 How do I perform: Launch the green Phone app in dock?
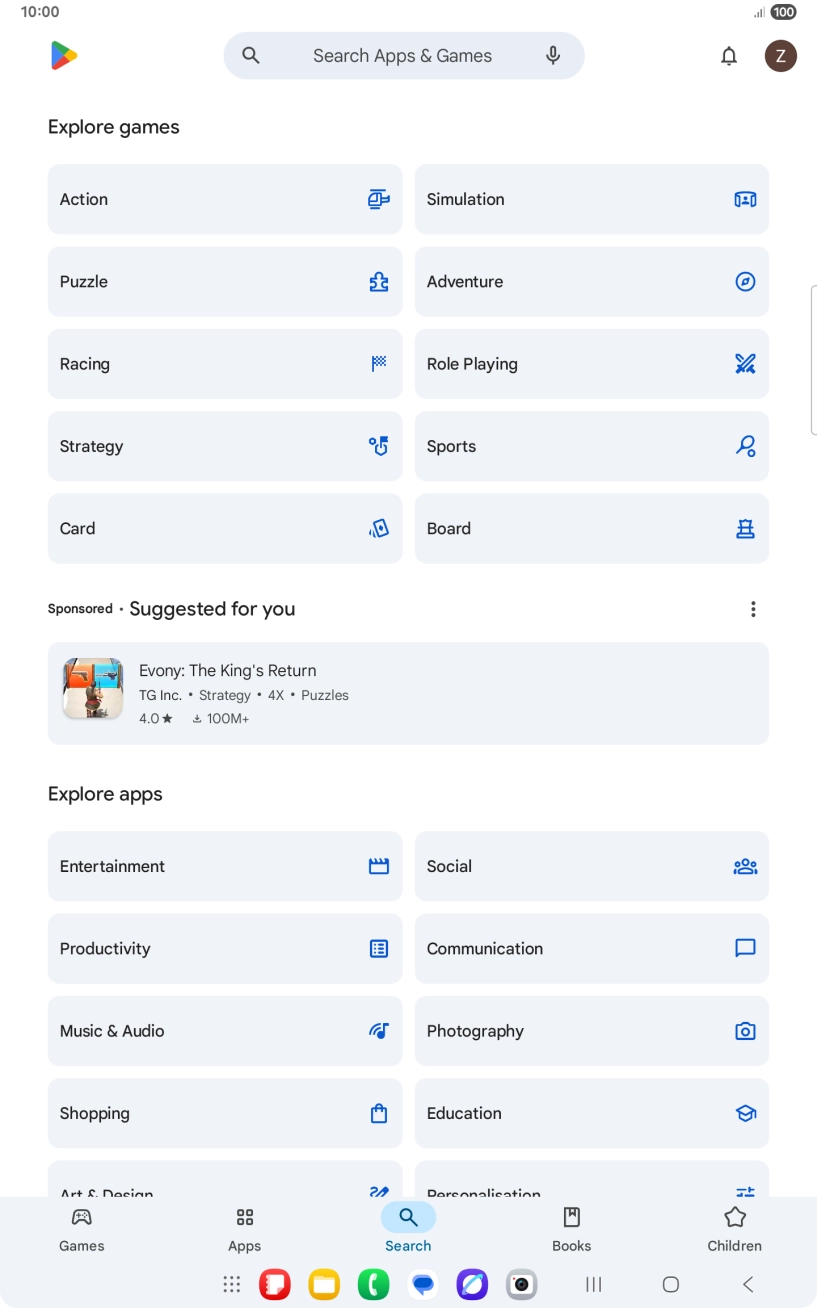tap(373, 1284)
